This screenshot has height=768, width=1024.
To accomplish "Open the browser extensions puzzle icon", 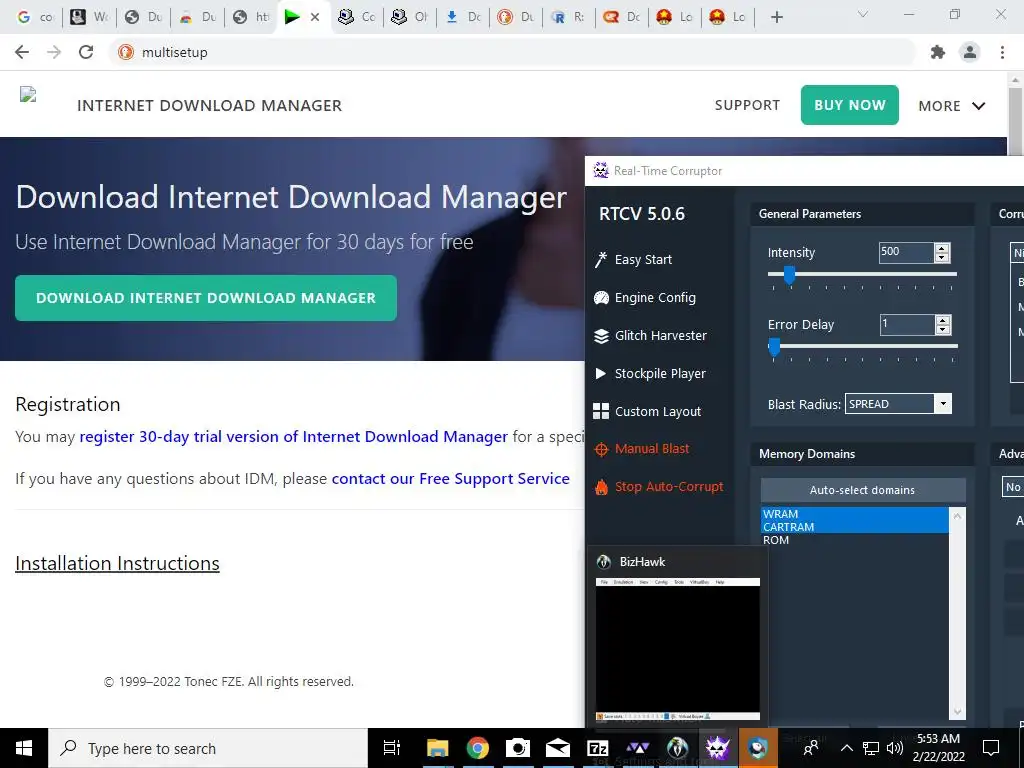I will 938,52.
